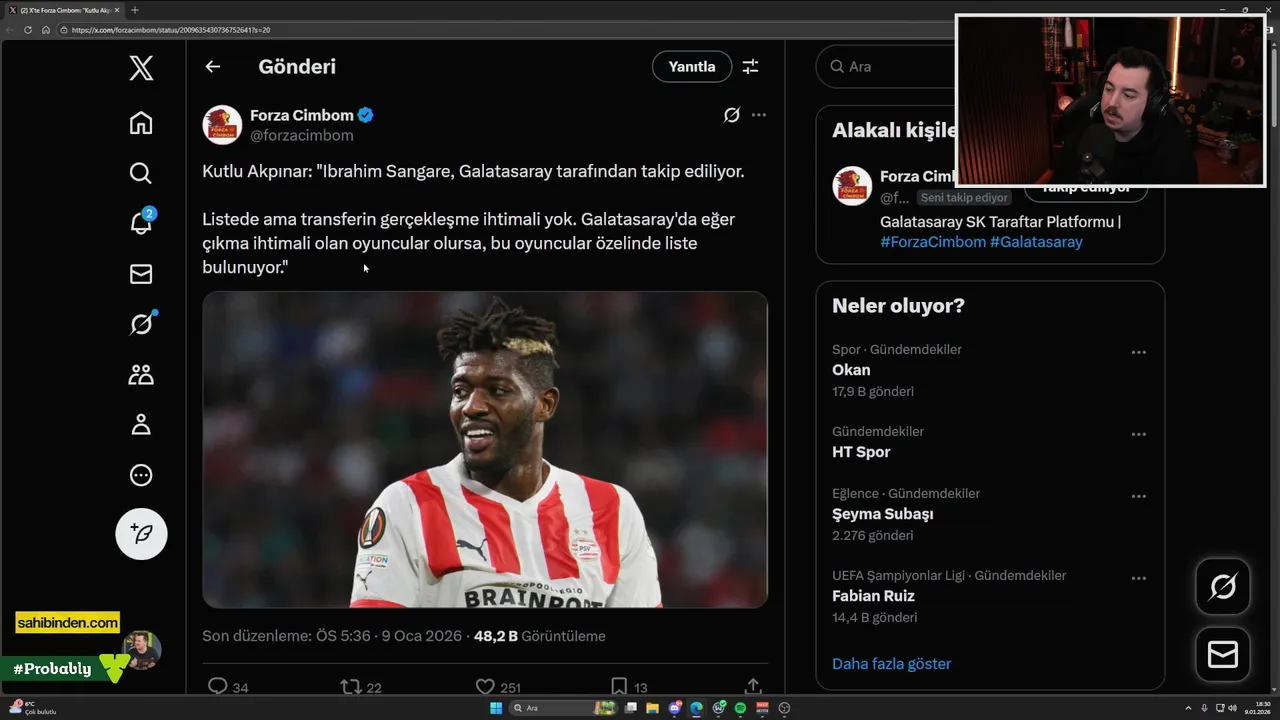Open Microsoft Edge from taskbar
This screenshot has height=720, width=1280.
696,708
